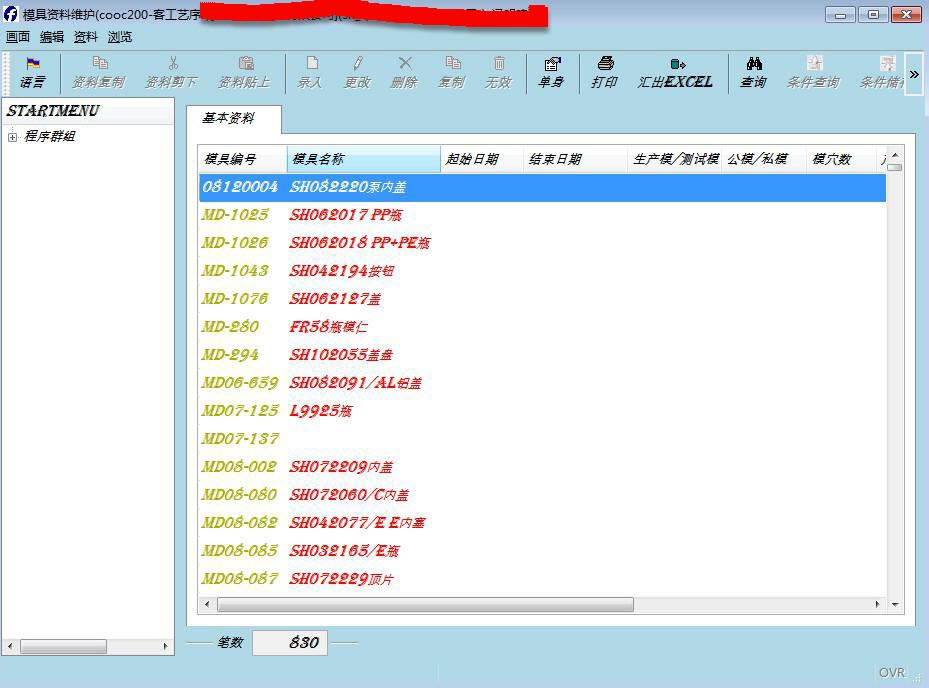Click the 语言 language flag icon

coord(33,72)
